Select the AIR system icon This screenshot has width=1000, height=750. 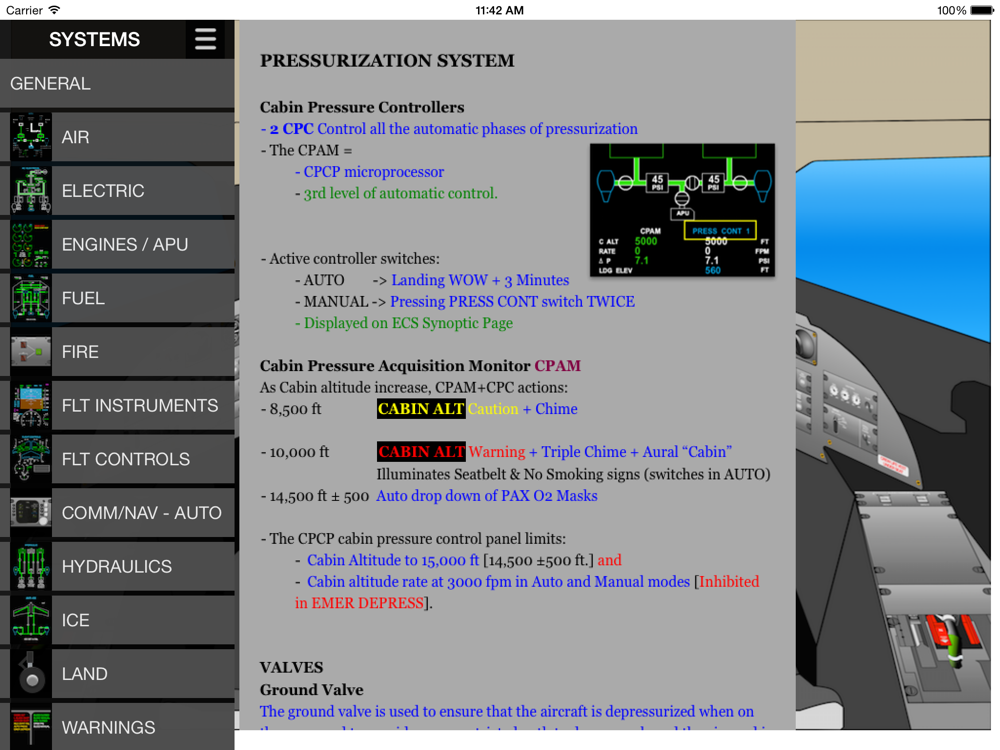[x=31, y=137]
